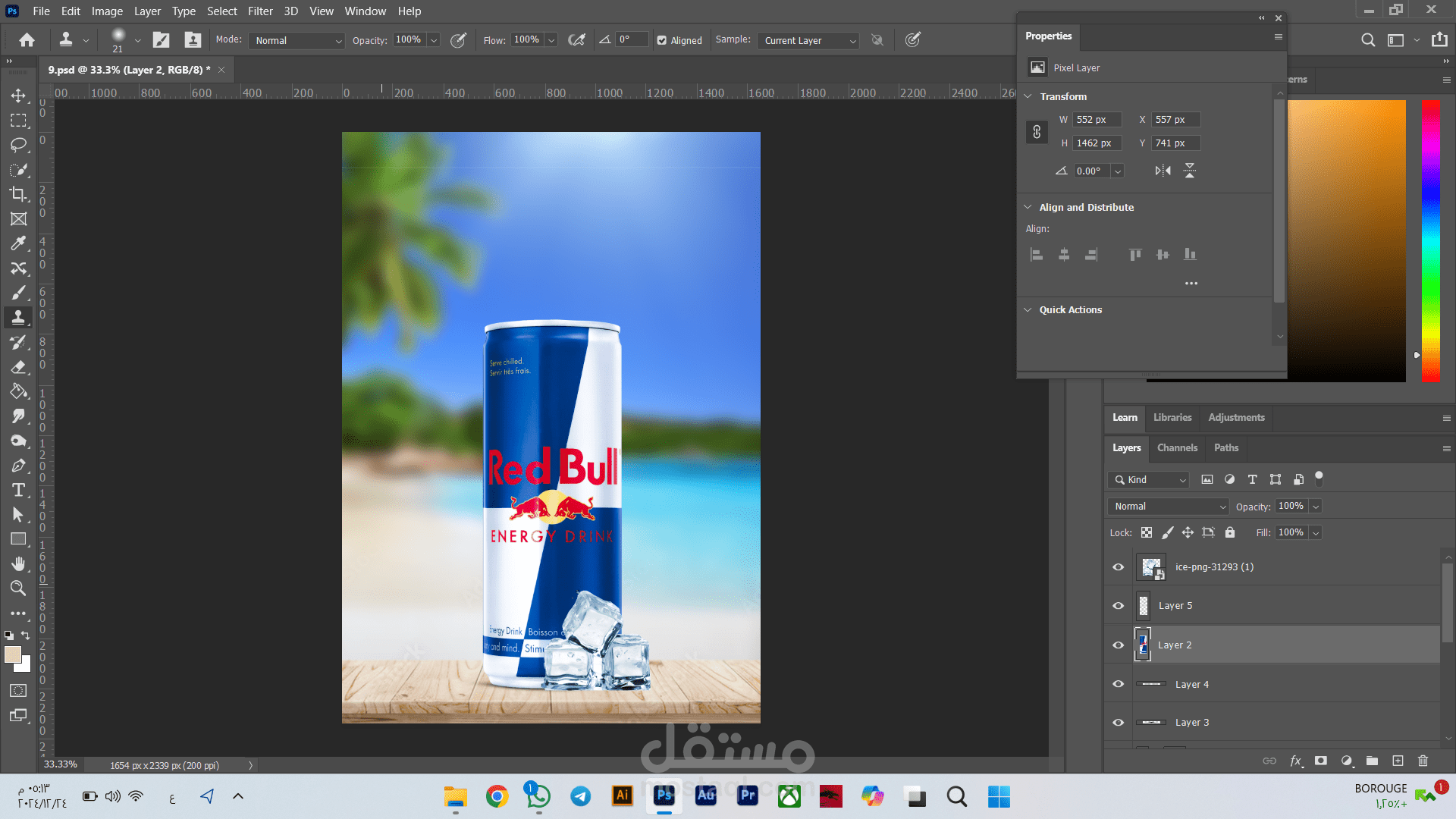Delete layer with trash icon
1456x819 pixels.
click(1423, 761)
